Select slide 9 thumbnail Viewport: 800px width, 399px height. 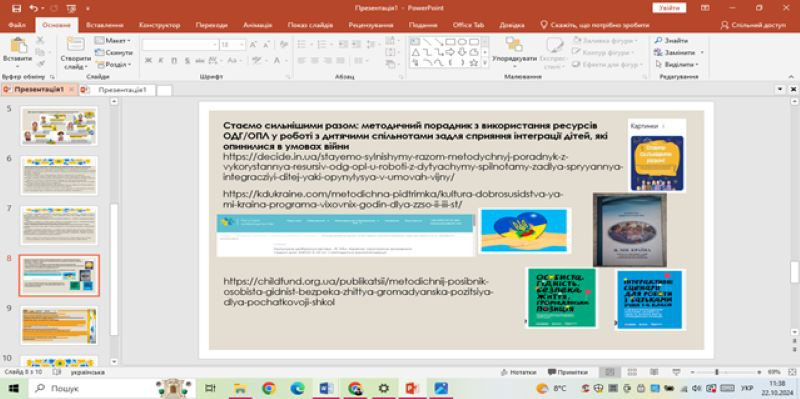(59, 325)
